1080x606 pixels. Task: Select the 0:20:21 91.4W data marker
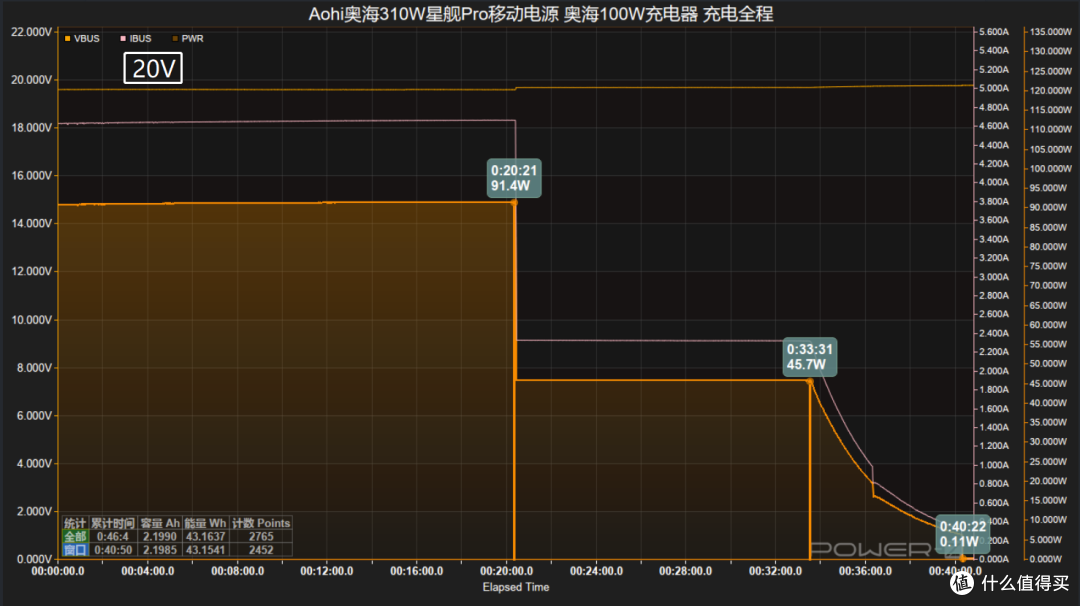514,178
